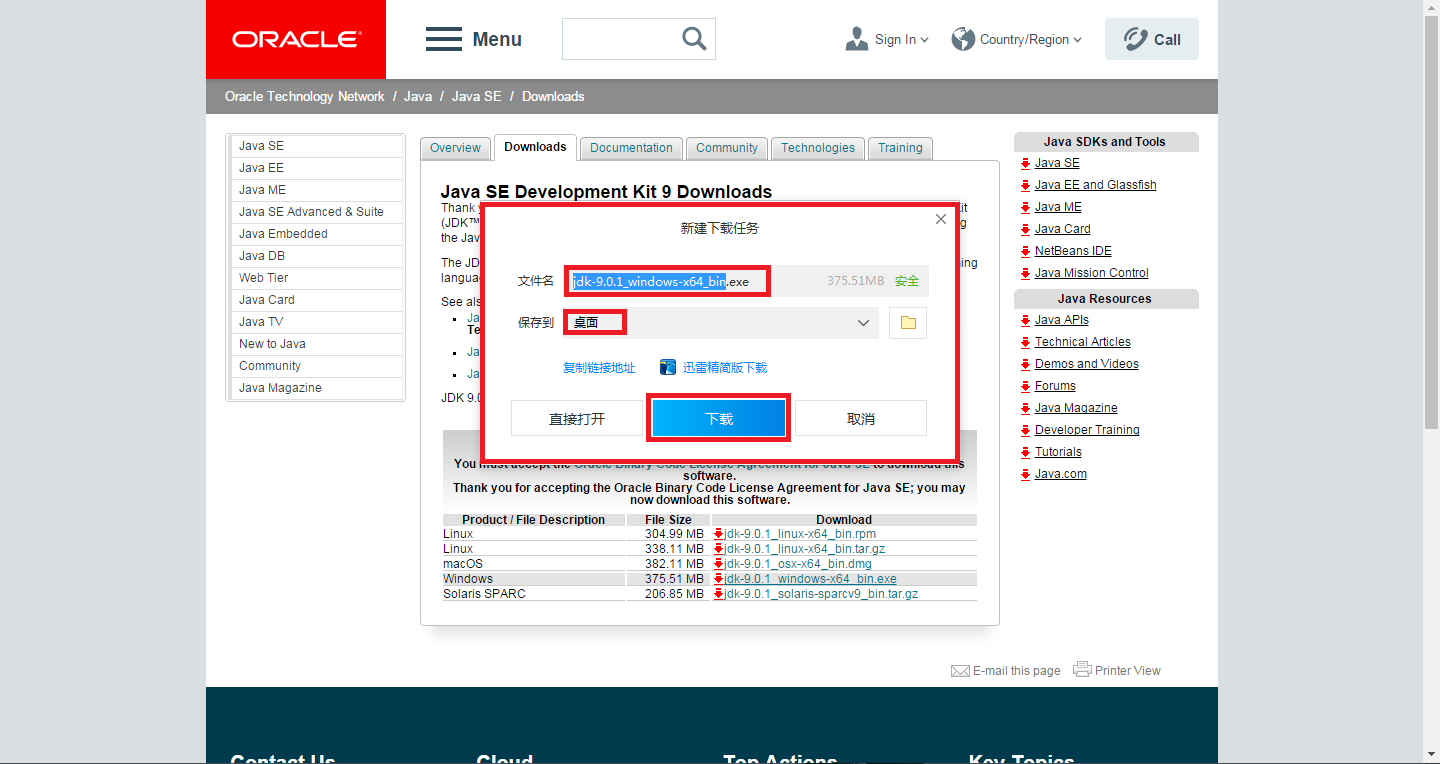Screen dimensions: 1440x764
Task: Open Demos and Videos link
Action: pos(1086,364)
